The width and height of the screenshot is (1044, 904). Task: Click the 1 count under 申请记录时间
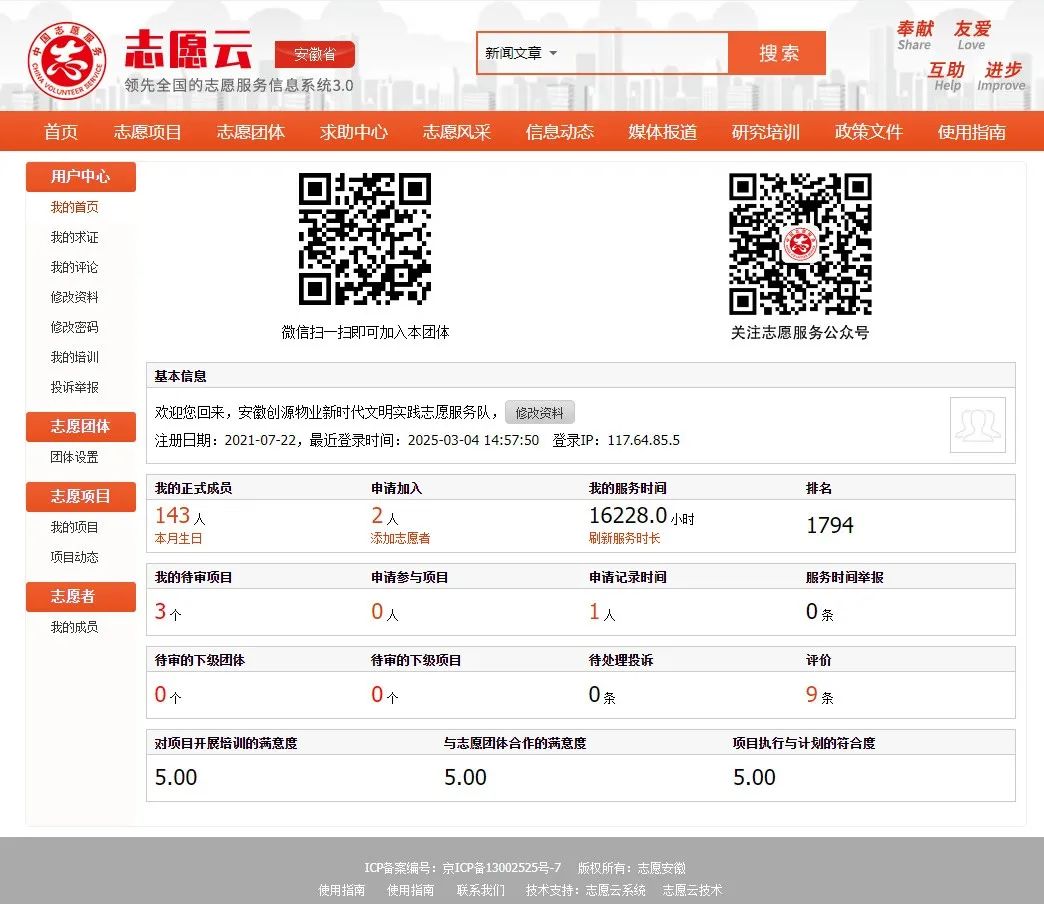pos(595,611)
